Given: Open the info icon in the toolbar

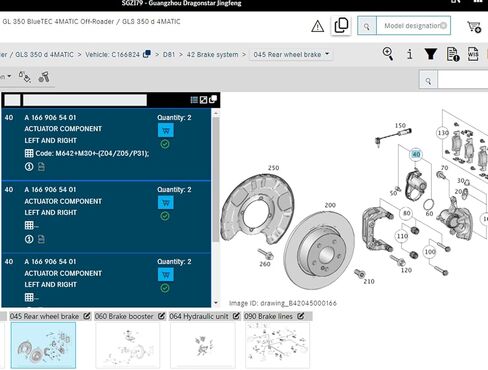Looking at the screenshot, I should [x=410, y=54].
